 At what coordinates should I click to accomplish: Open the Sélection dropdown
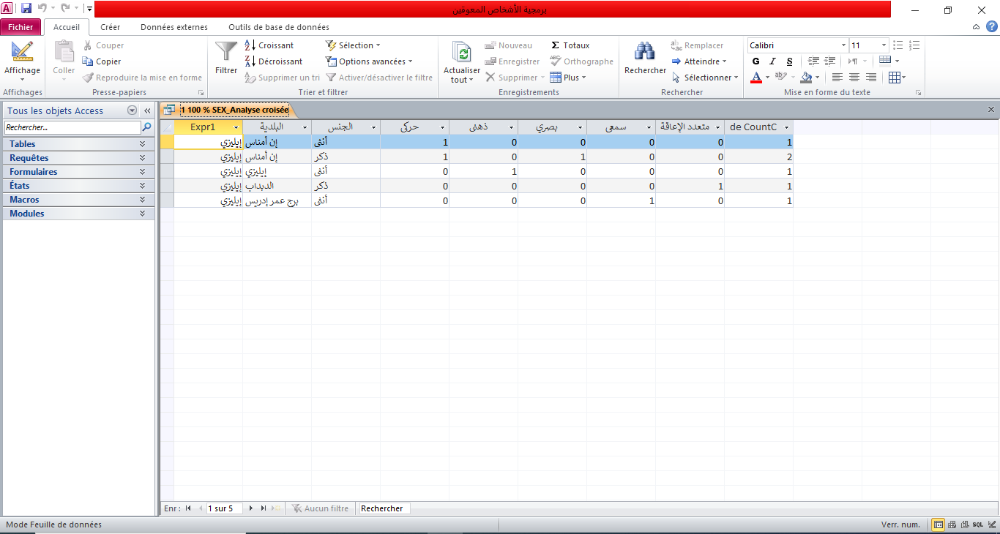point(352,45)
